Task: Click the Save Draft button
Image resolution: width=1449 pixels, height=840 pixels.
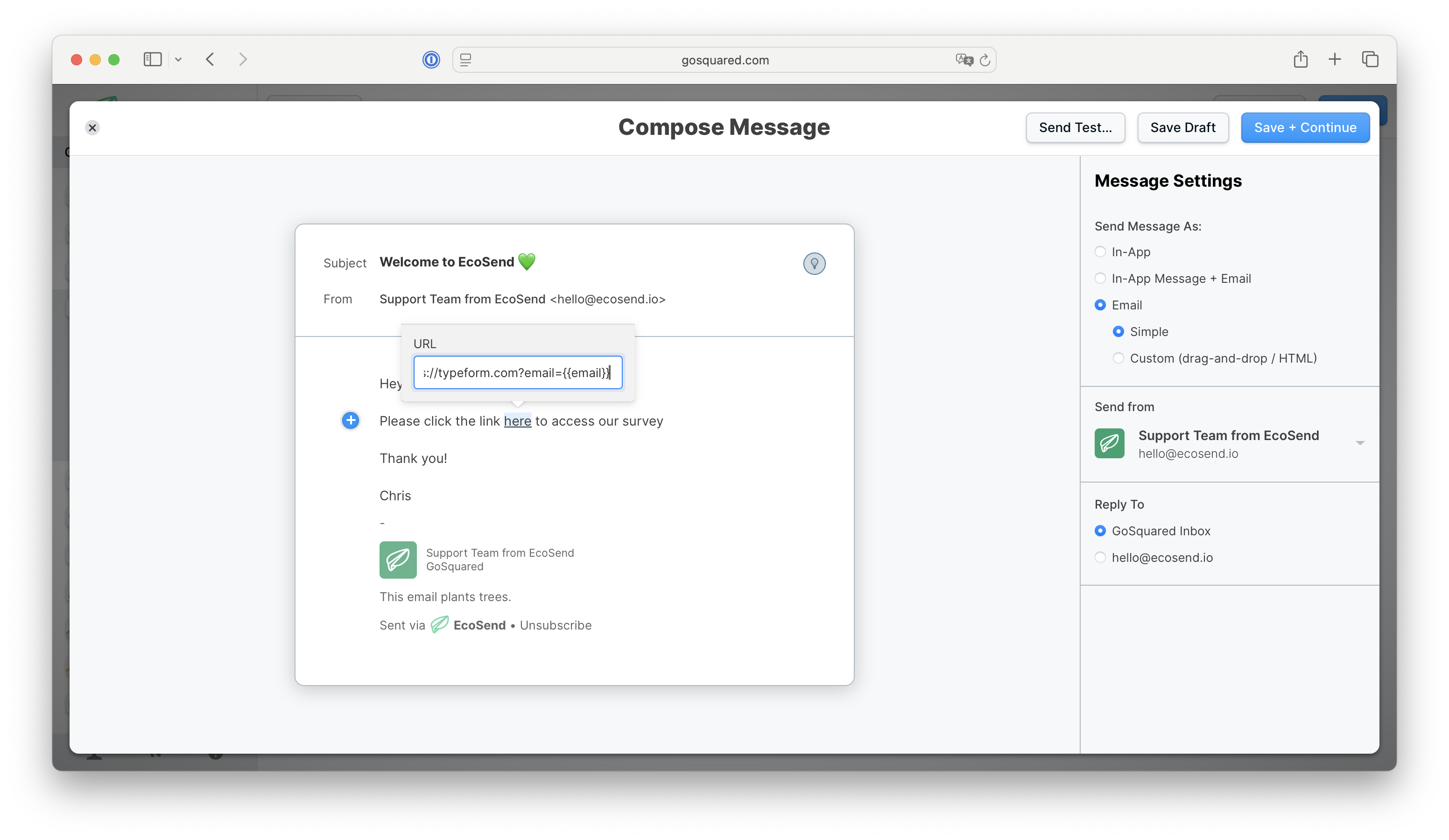Action: coord(1182,128)
